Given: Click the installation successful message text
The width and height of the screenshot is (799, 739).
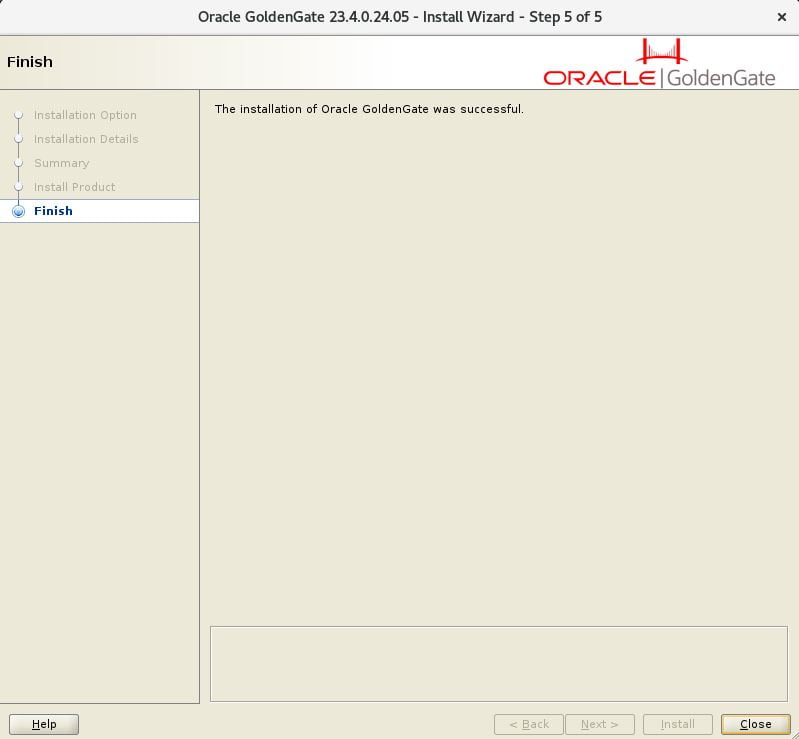Looking at the screenshot, I should (369, 109).
